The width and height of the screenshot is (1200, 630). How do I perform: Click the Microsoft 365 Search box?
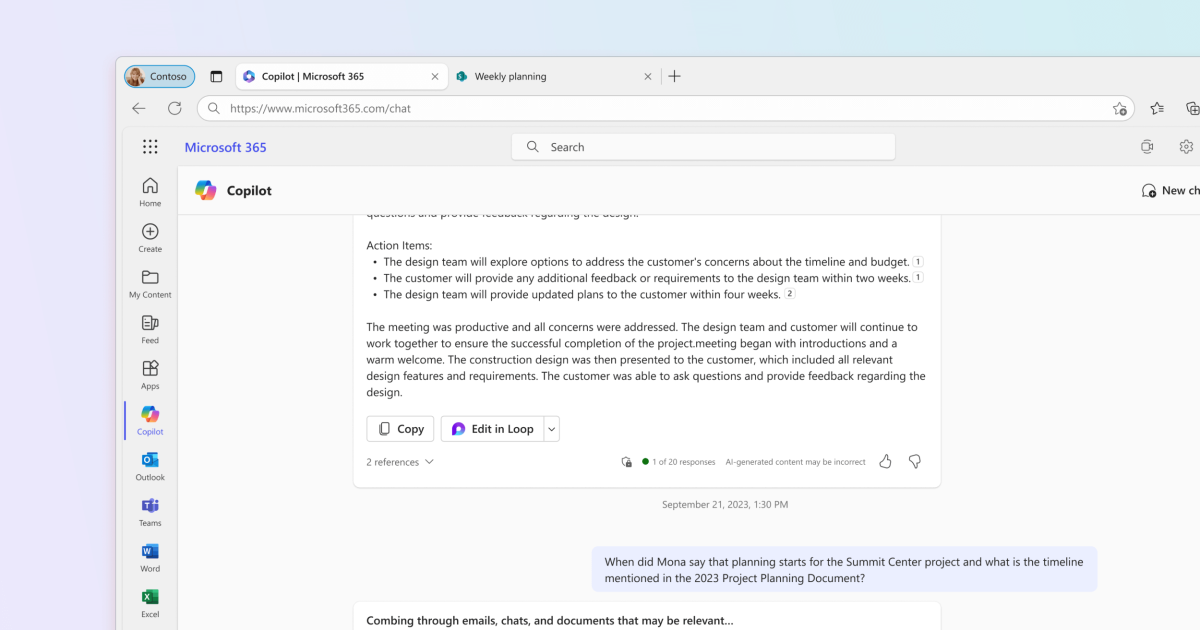coord(703,147)
